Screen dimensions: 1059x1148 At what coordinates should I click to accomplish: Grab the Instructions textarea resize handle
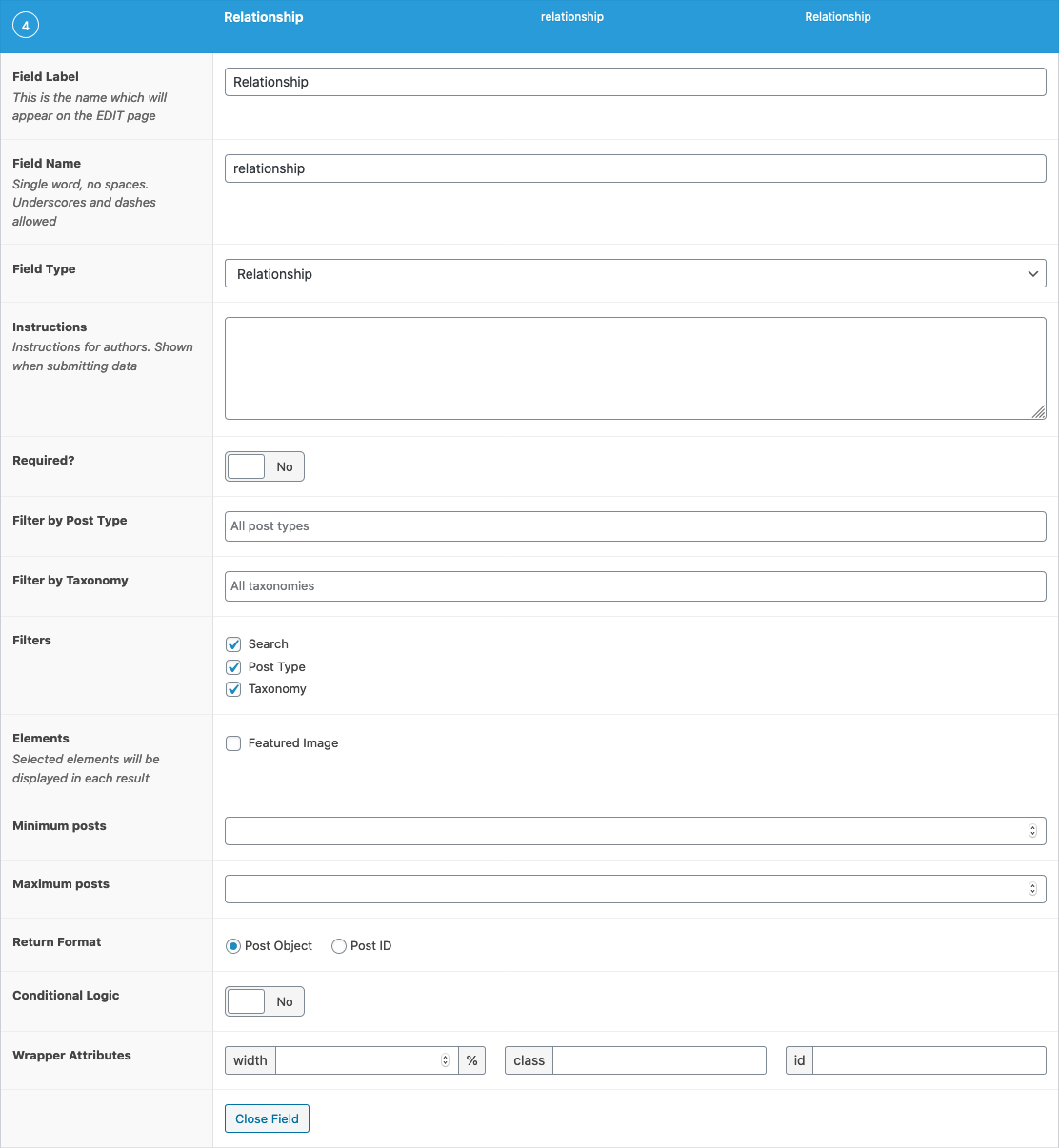1039,412
